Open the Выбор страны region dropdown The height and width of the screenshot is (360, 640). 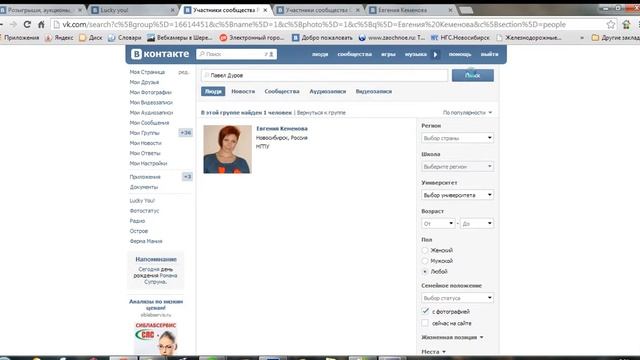click(x=457, y=138)
